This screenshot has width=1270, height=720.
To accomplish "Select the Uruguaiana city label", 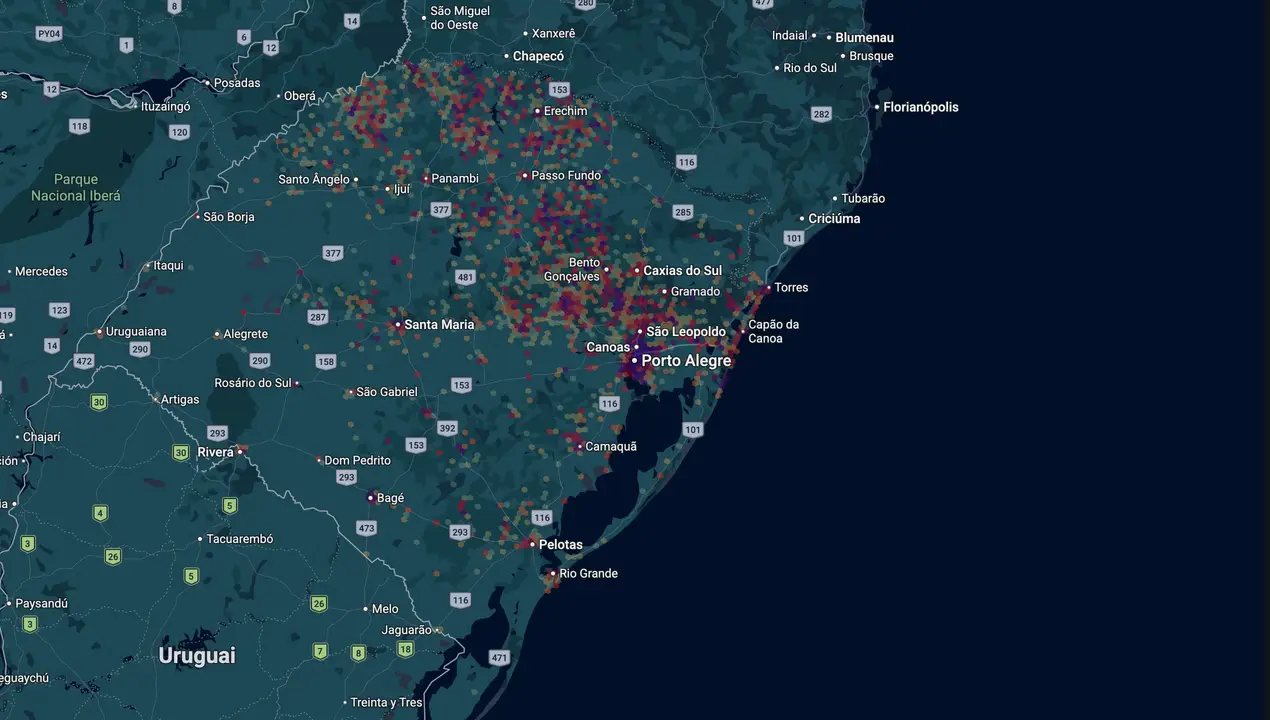I will tap(137, 331).
